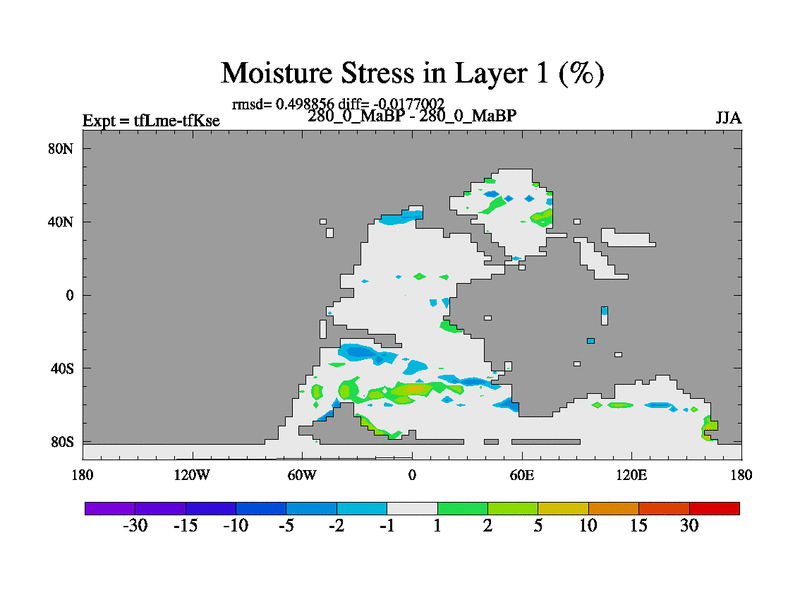Choose the orange colorbar swatch between 10 and 15
The image size is (800, 600).
(x=613, y=508)
